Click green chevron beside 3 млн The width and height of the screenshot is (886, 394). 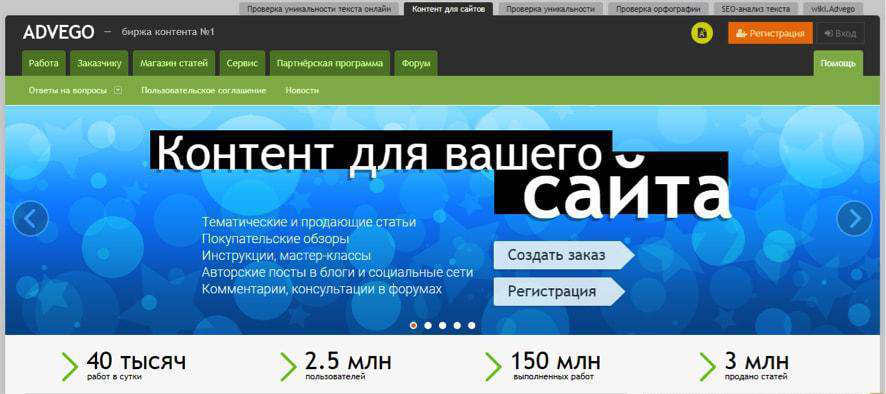point(707,366)
